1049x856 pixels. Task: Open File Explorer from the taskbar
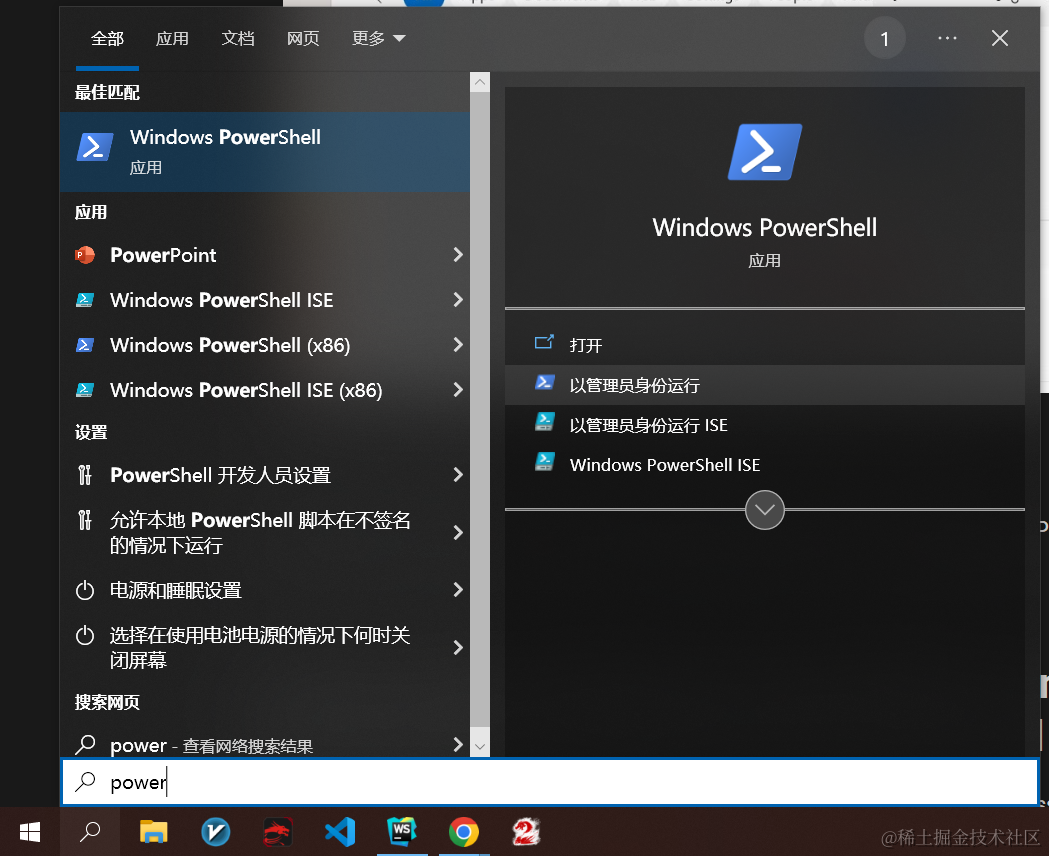click(x=153, y=831)
